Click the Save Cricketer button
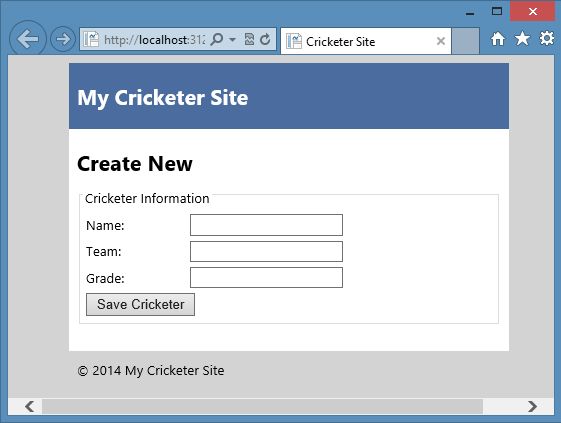 point(140,305)
